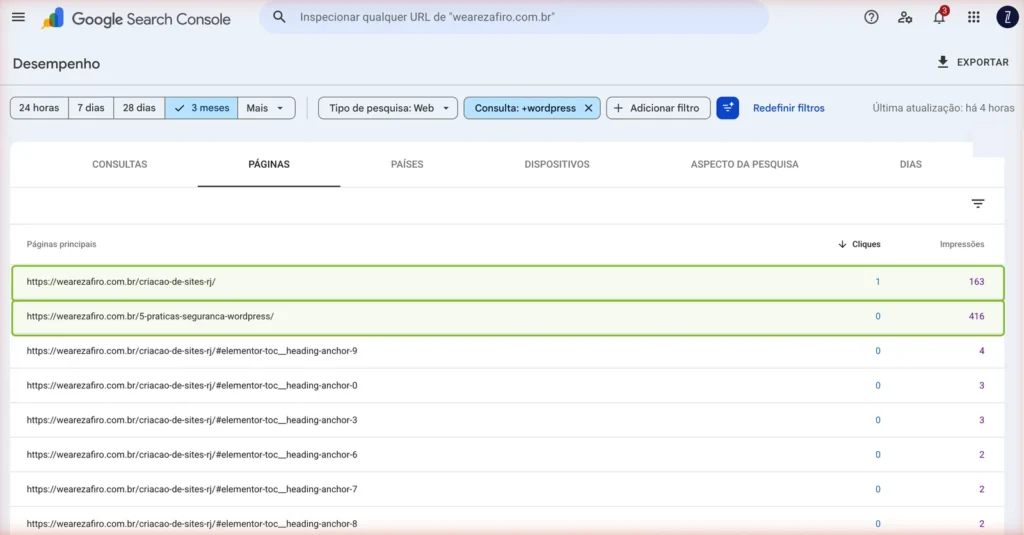The height and width of the screenshot is (535, 1024).
Task: Click the 416 impressions value
Action: (976, 316)
